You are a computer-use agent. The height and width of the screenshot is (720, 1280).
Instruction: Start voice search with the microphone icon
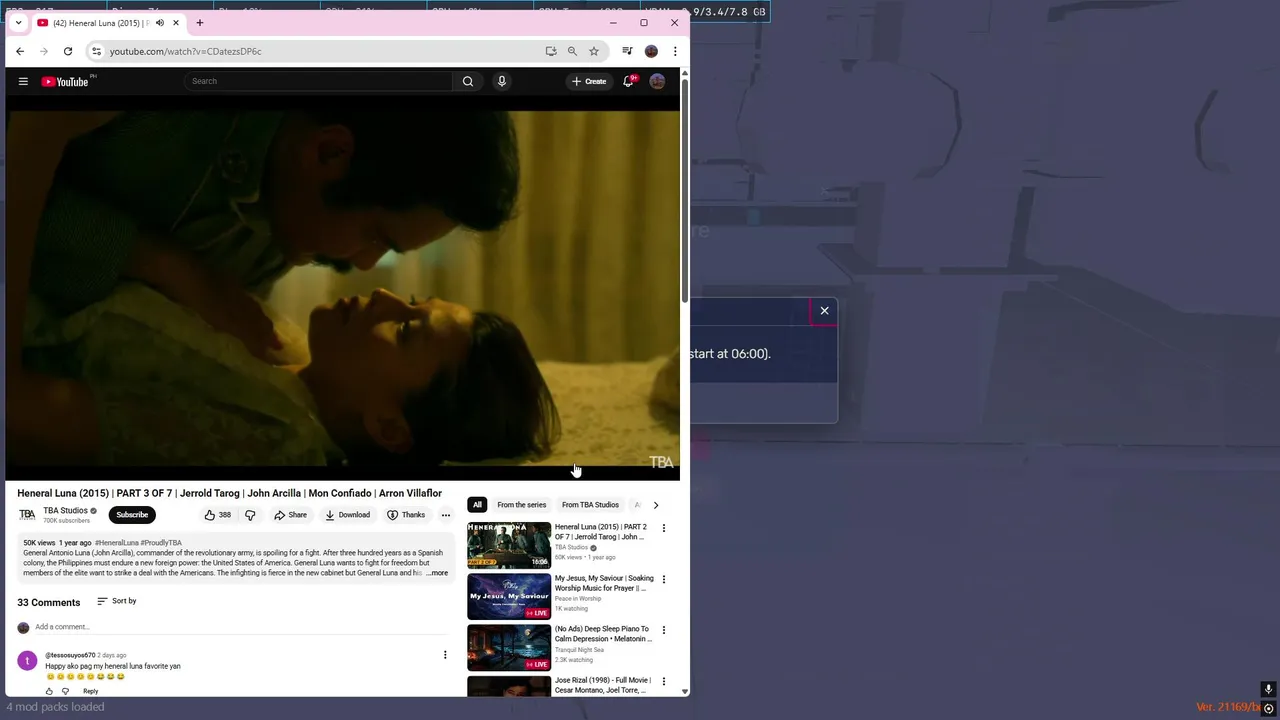502,81
